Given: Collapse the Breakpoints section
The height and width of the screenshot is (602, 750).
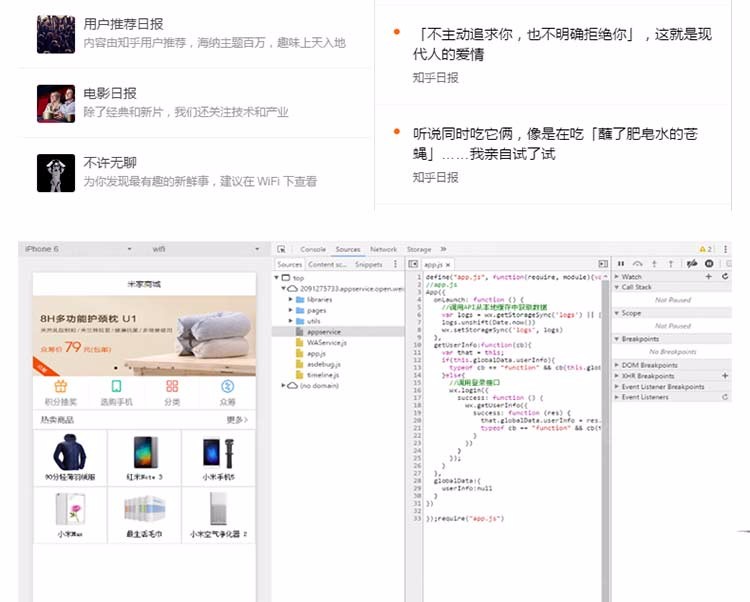Looking at the screenshot, I should [617, 339].
